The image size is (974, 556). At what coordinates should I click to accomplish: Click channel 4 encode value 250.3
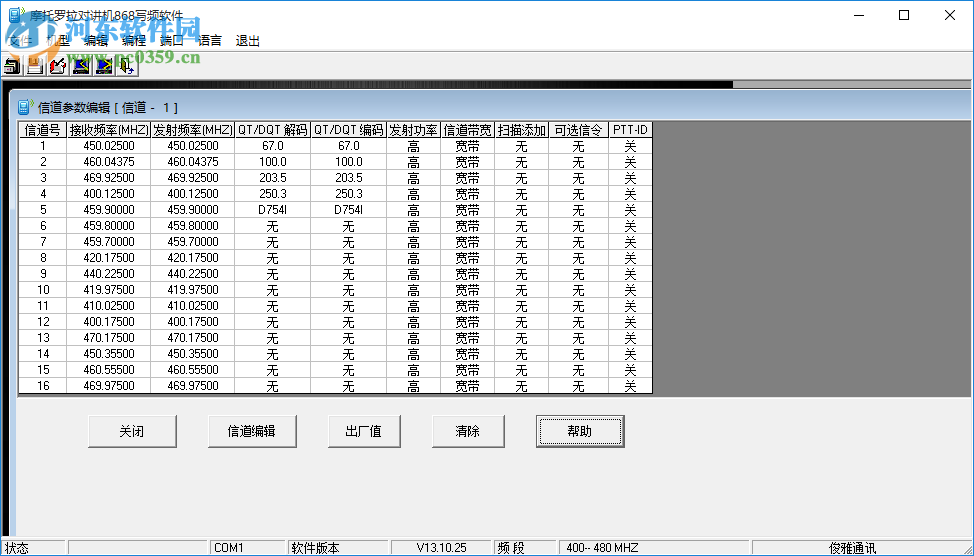pyautogui.click(x=348, y=194)
